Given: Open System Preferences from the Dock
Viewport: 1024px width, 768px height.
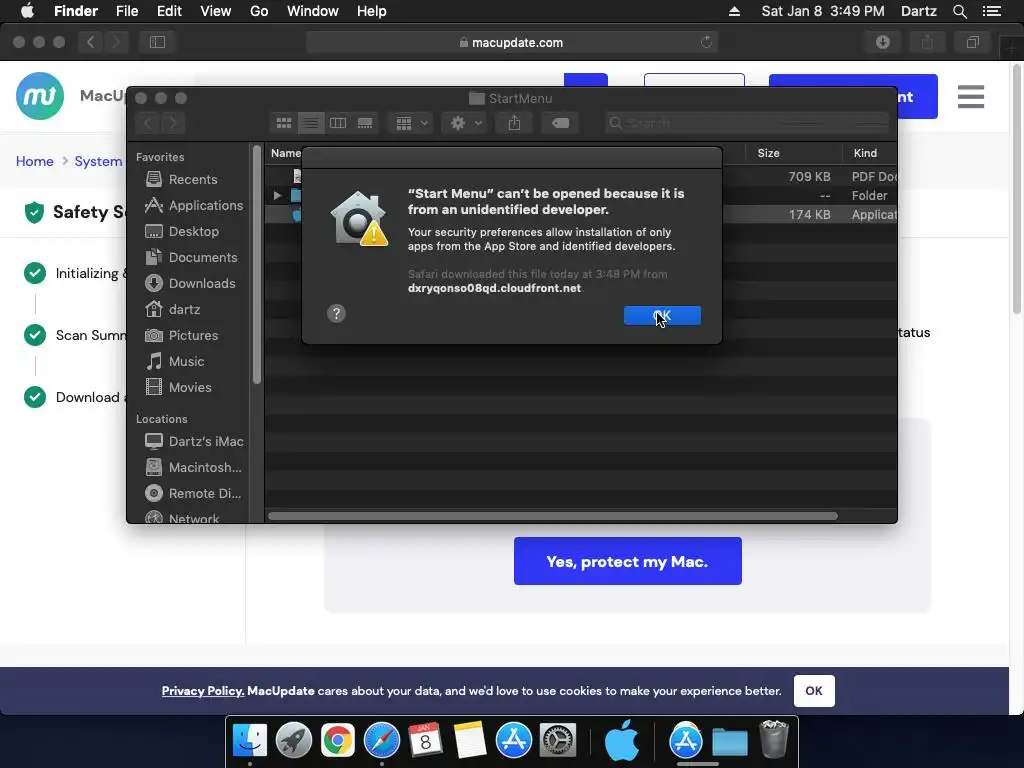Looking at the screenshot, I should [x=557, y=741].
